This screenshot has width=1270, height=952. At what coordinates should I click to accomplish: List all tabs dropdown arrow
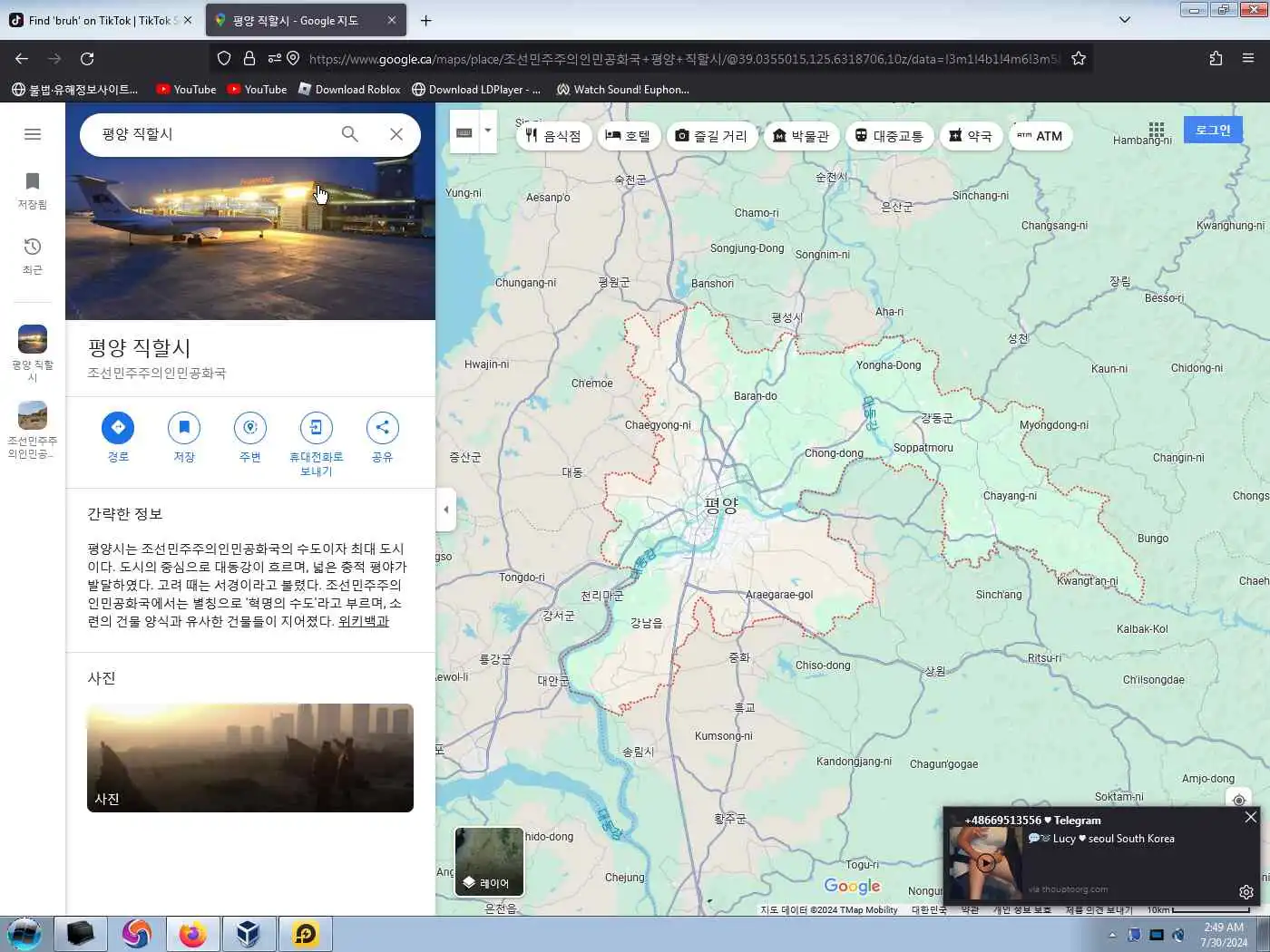pos(1125,20)
